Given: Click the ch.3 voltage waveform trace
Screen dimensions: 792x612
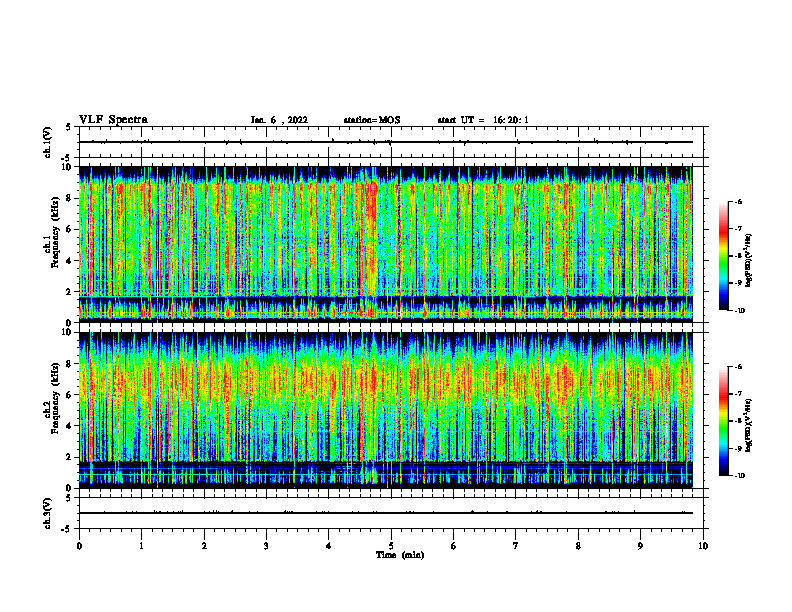Looking at the screenshot, I should tap(386, 513).
